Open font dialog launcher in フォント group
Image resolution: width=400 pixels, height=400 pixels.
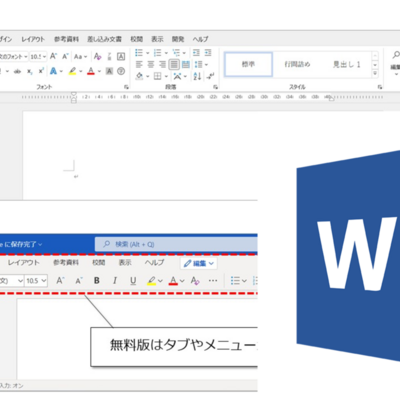pos(126,87)
